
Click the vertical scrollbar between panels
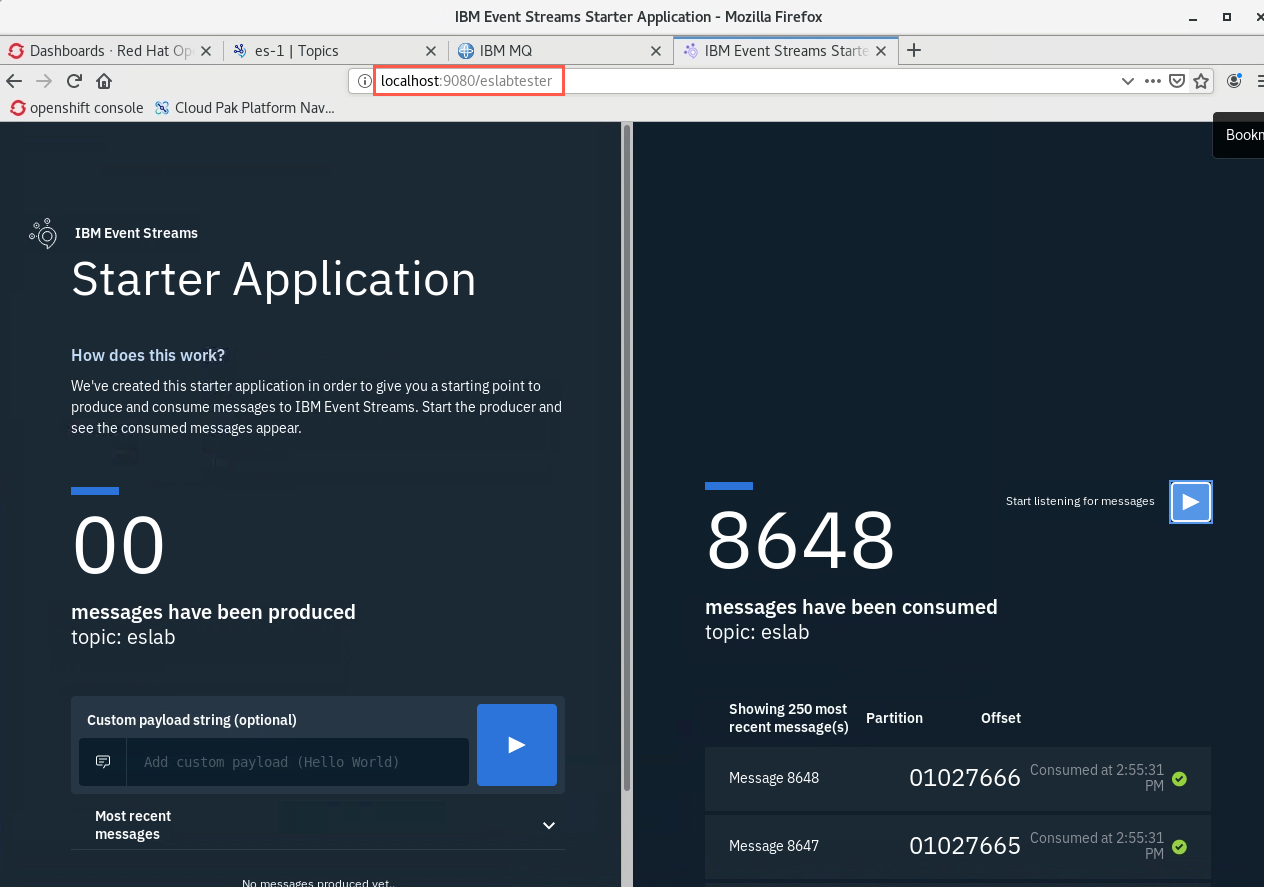(x=627, y=456)
